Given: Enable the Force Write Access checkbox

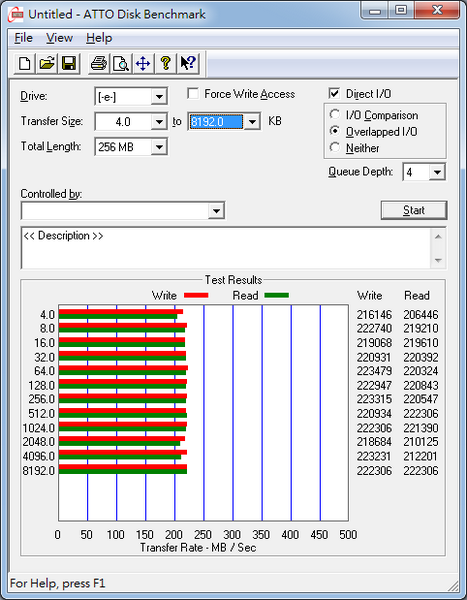Looking at the screenshot, I should point(193,94).
